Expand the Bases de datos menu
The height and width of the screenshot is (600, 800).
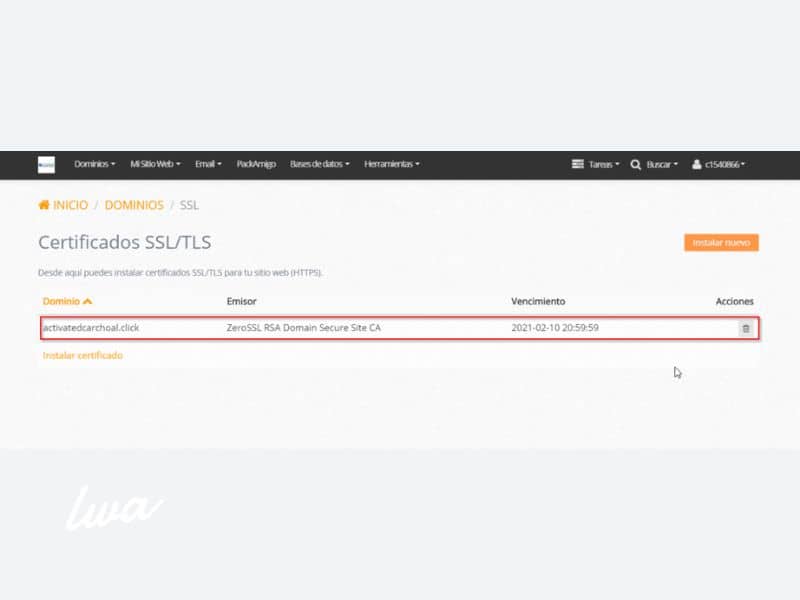(x=320, y=164)
